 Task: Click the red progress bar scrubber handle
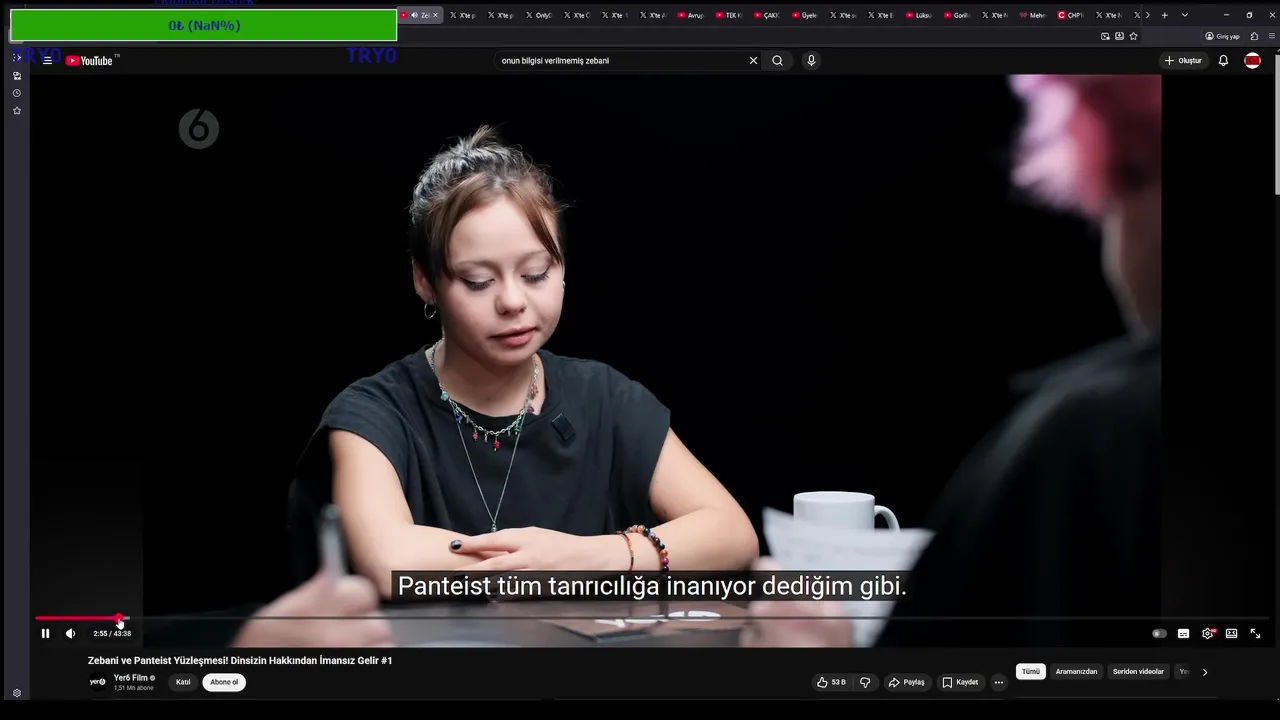pyautogui.click(x=119, y=619)
